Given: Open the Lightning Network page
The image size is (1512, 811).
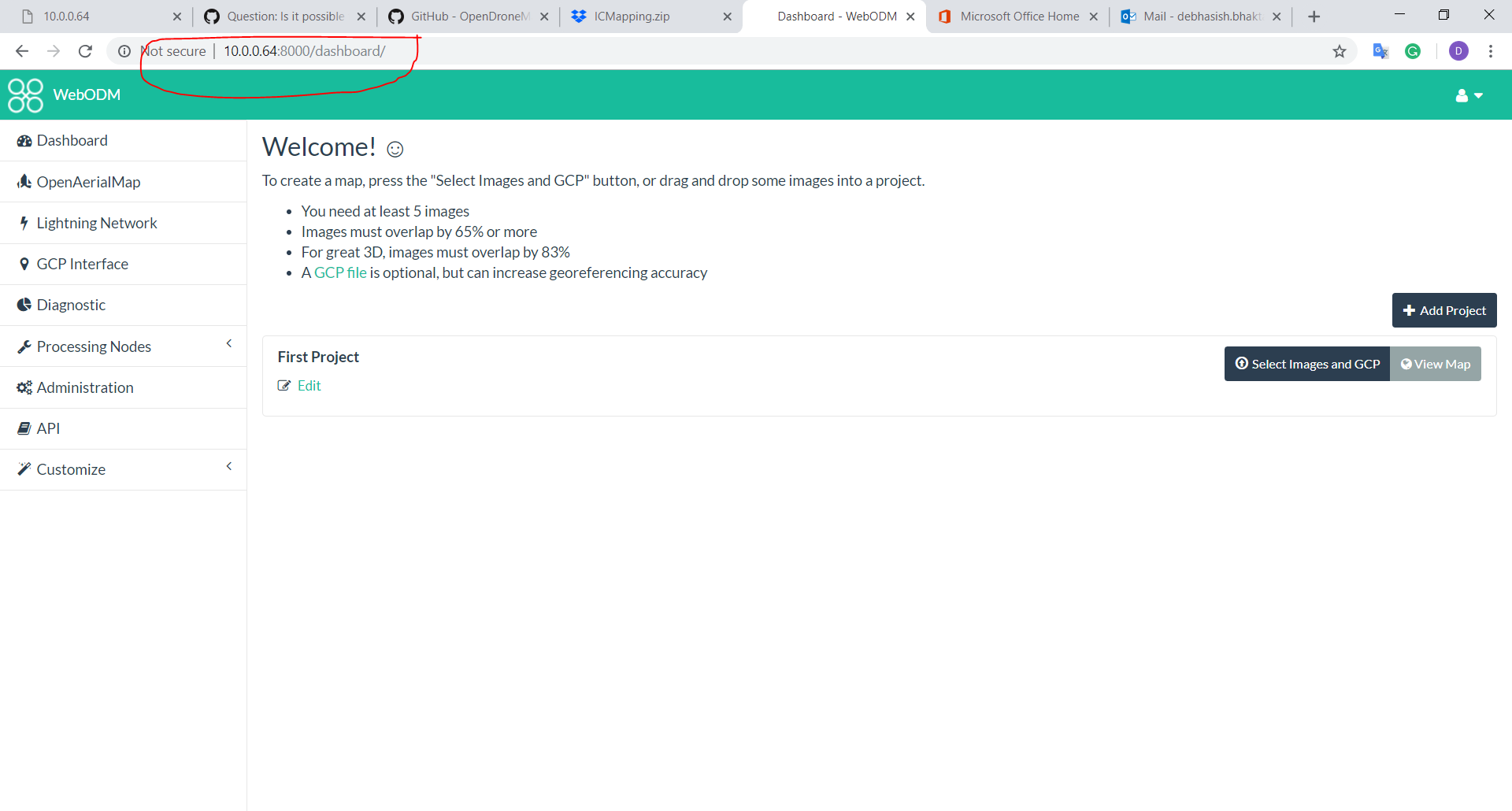Looking at the screenshot, I should pyautogui.click(x=96, y=223).
